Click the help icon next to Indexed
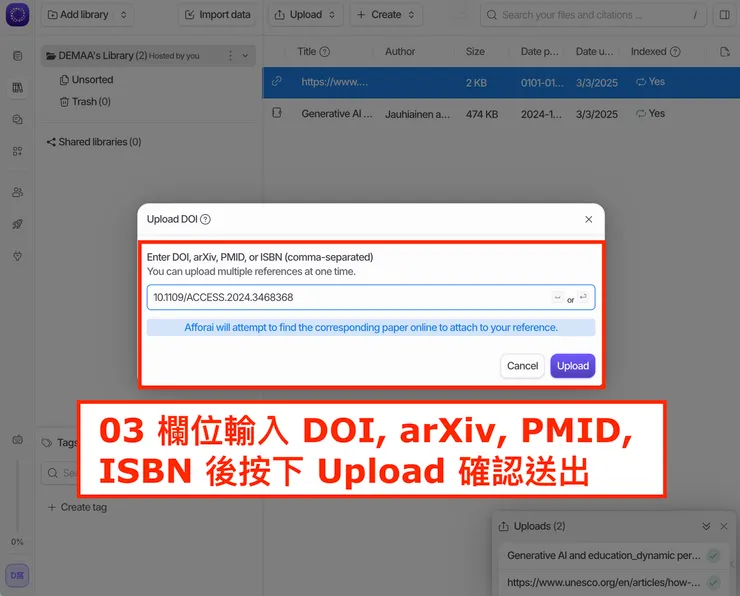740x596 pixels. pyautogui.click(x=675, y=52)
